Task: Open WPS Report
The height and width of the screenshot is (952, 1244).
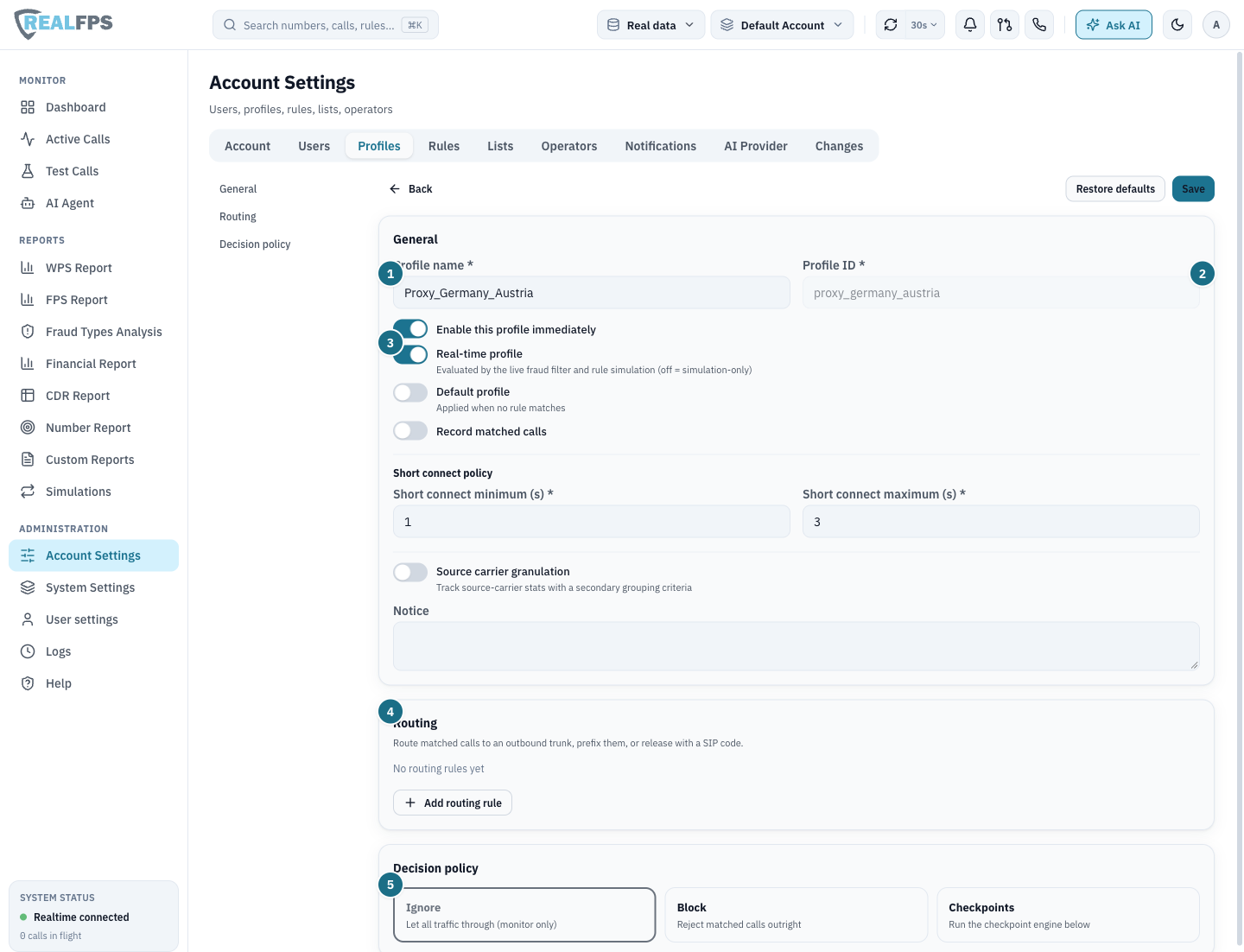Action: 93,268
